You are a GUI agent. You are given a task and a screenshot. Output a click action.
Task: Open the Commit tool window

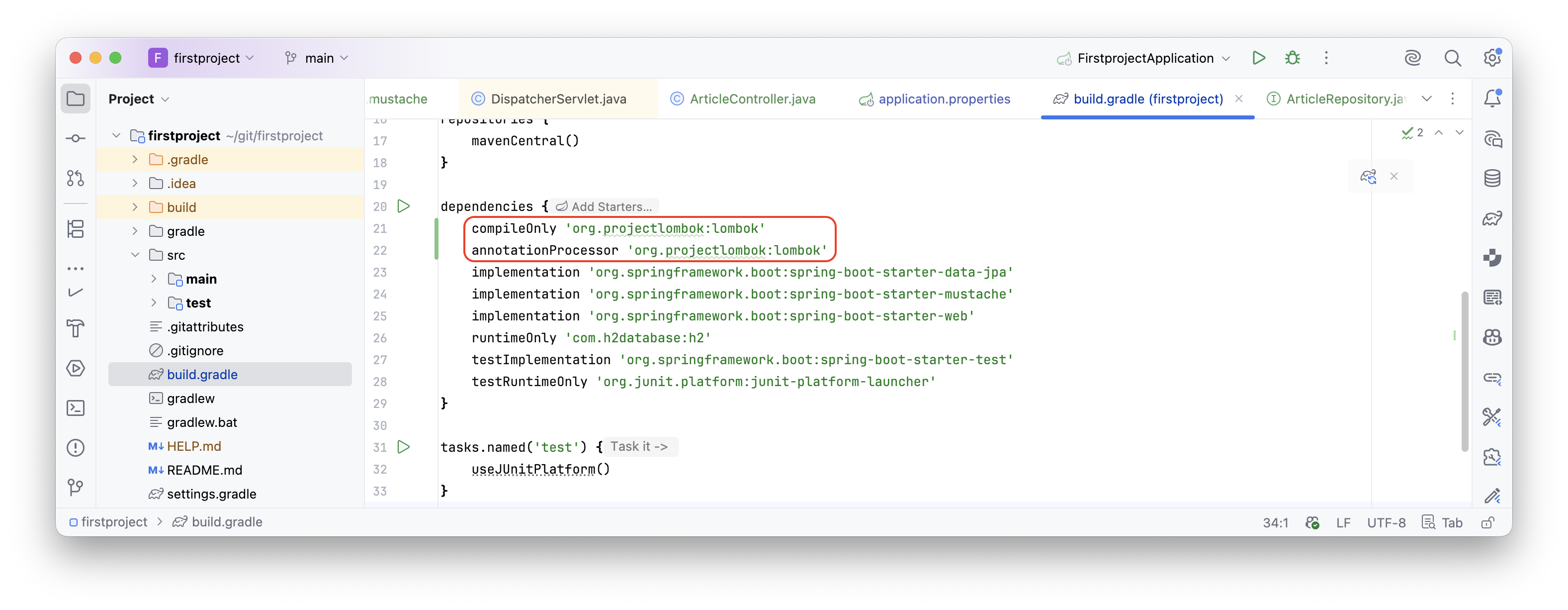tap(76, 138)
